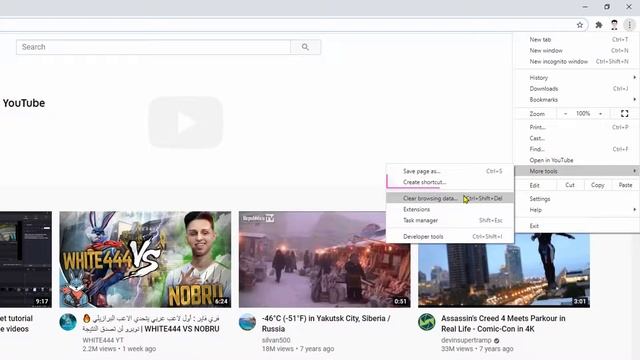This screenshot has width=640, height=360.
Task: Open WHITE444 YT channel avatar
Action: [x=68, y=322]
